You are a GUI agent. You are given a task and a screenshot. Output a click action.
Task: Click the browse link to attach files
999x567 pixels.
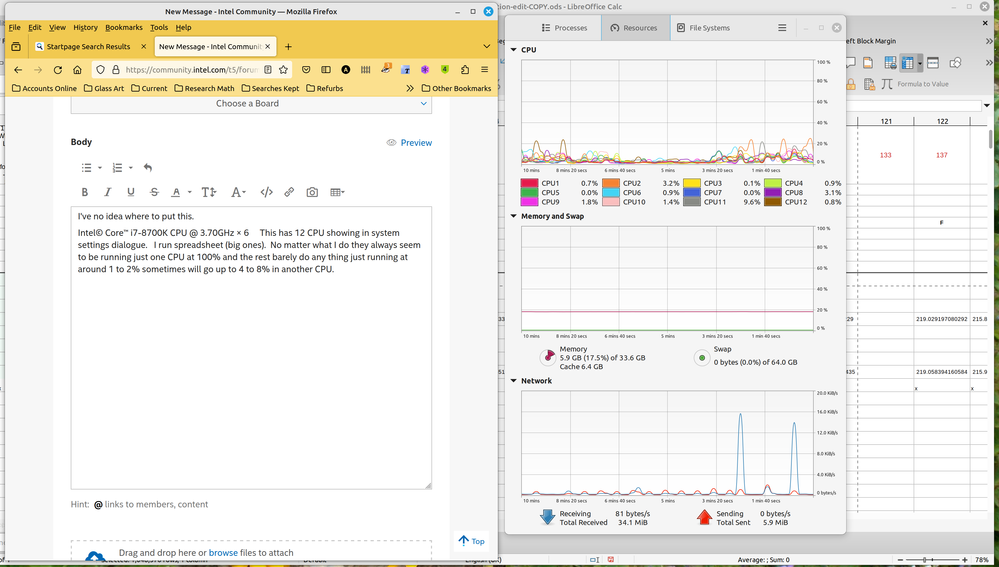[x=223, y=552]
